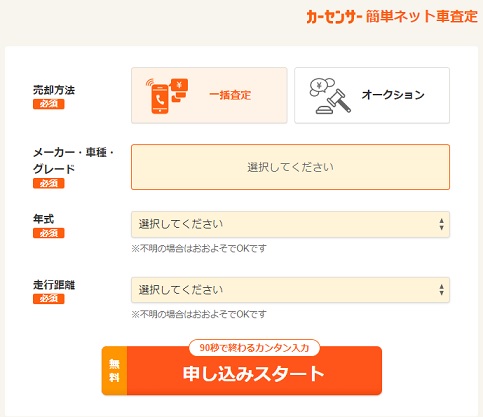The image size is (483, 417).
Task: Select 一括査定 as the sale method
Action: click(209, 96)
